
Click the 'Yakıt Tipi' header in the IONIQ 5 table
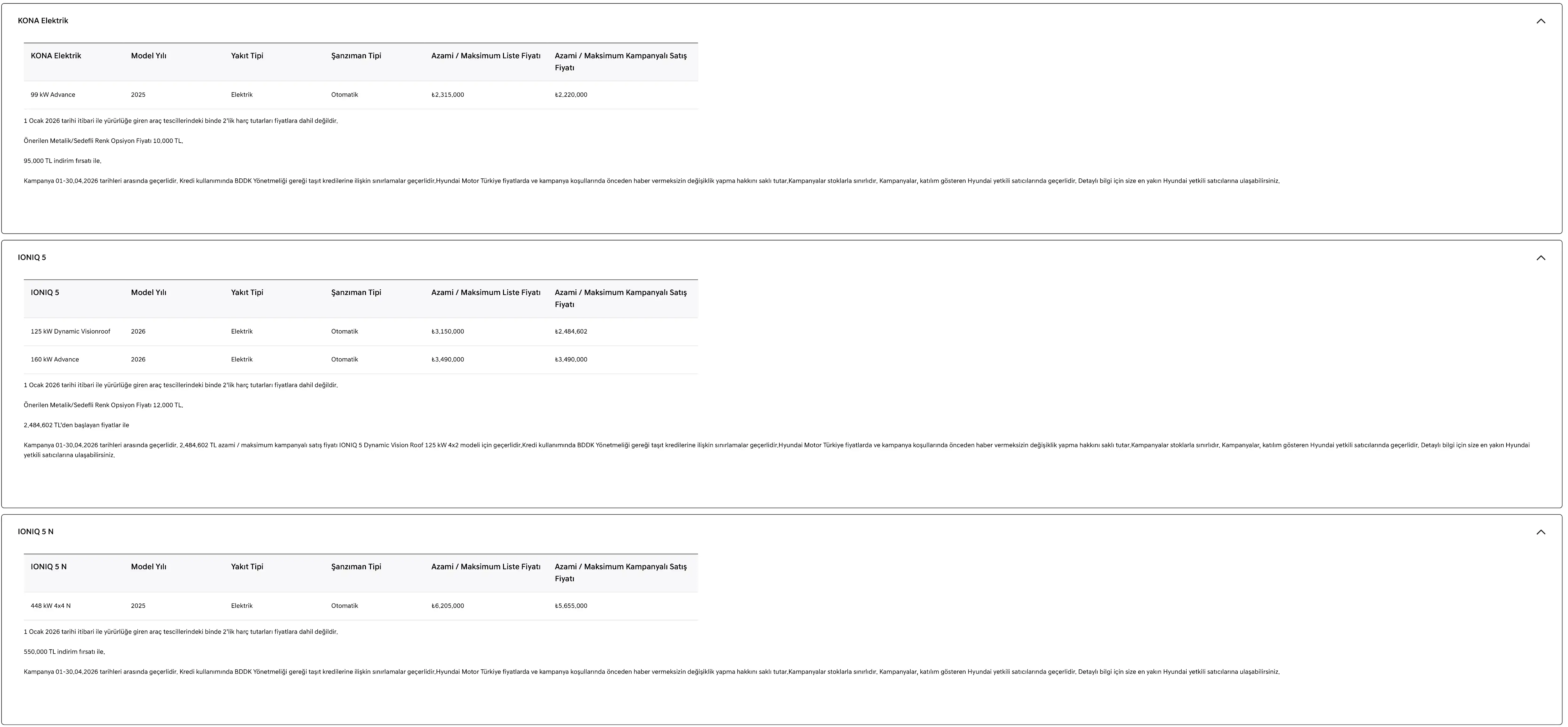247,292
